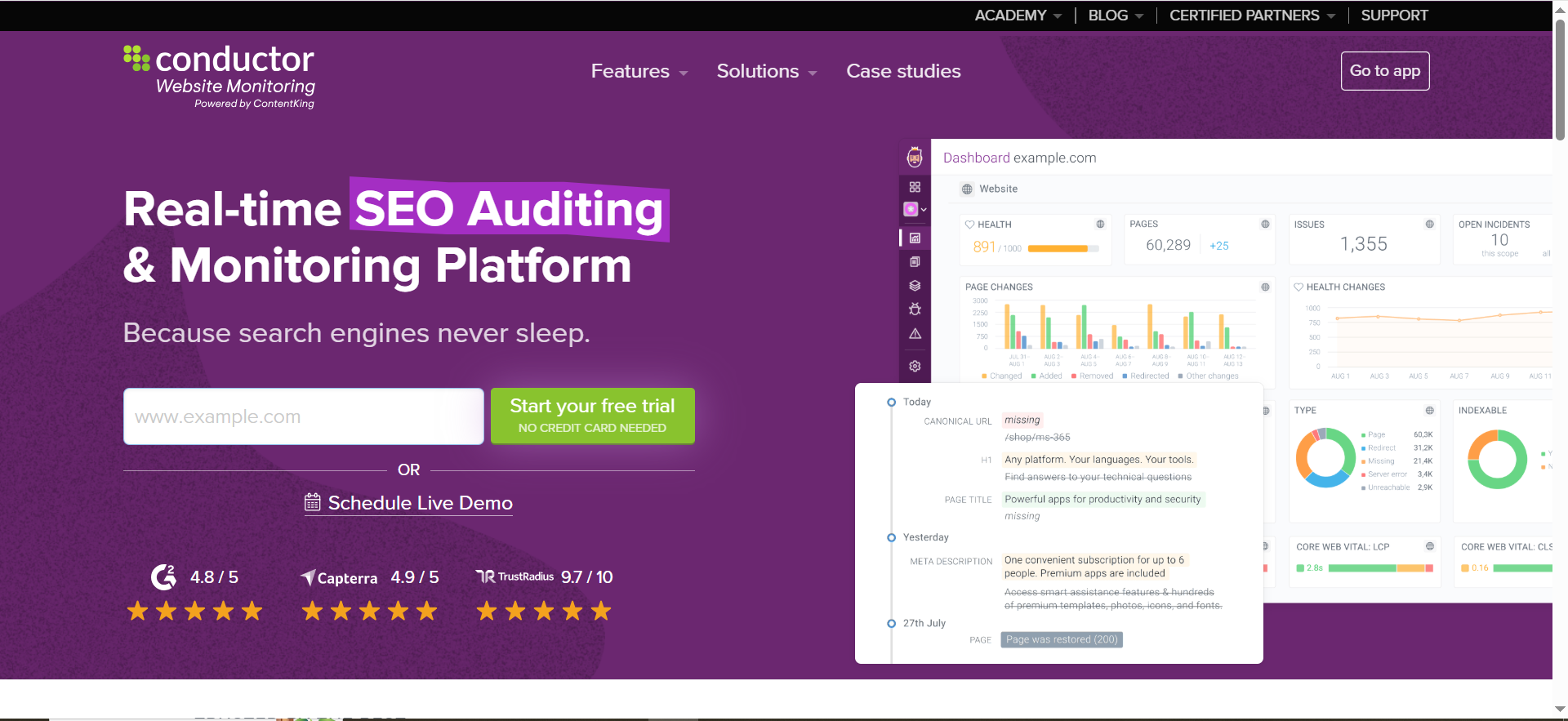1568x721 pixels.
Task: Expand the Blog dropdown menu
Action: click(x=1116, y=16)
